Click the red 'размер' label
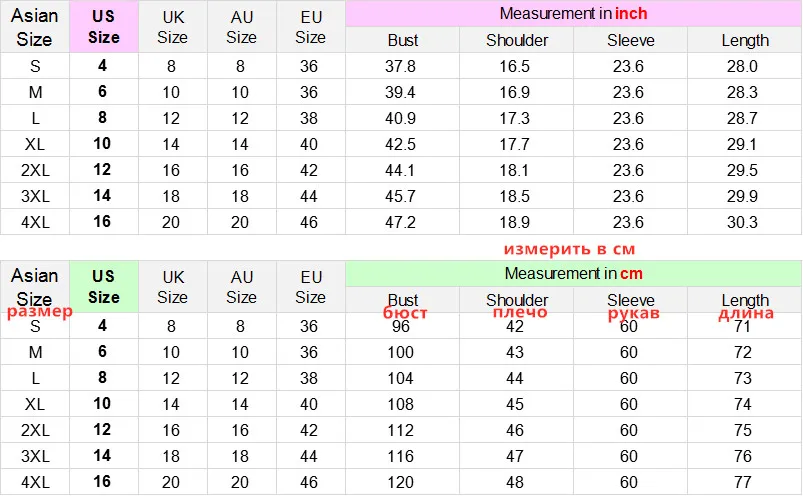Image resolution: width=803 pixels, height=496 pixels. pos(39,311)
